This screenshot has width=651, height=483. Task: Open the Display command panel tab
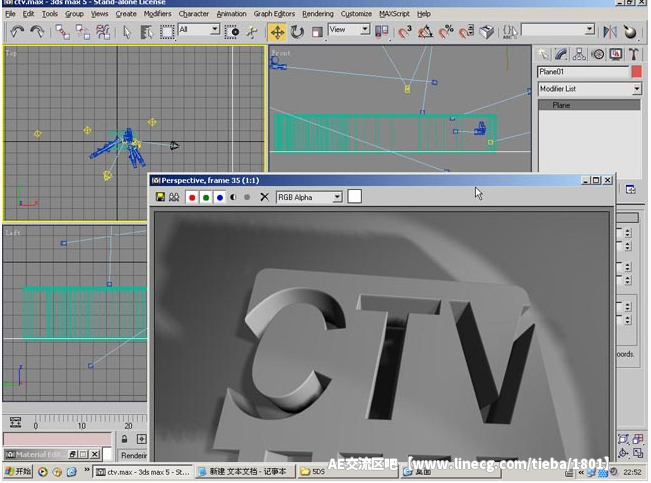point(615,54)
